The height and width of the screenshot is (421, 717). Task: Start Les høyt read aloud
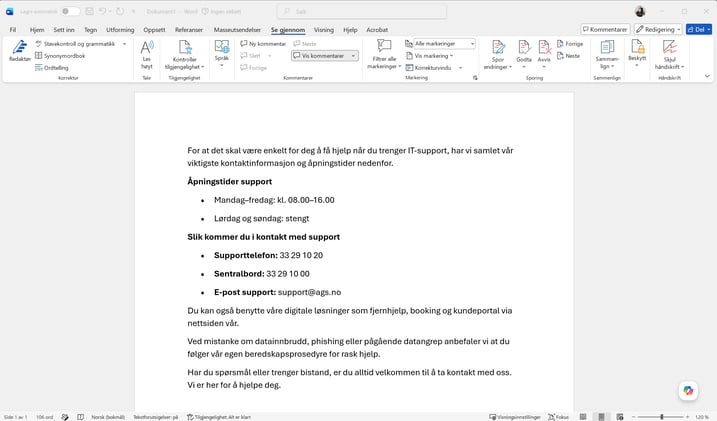point(147,54)
